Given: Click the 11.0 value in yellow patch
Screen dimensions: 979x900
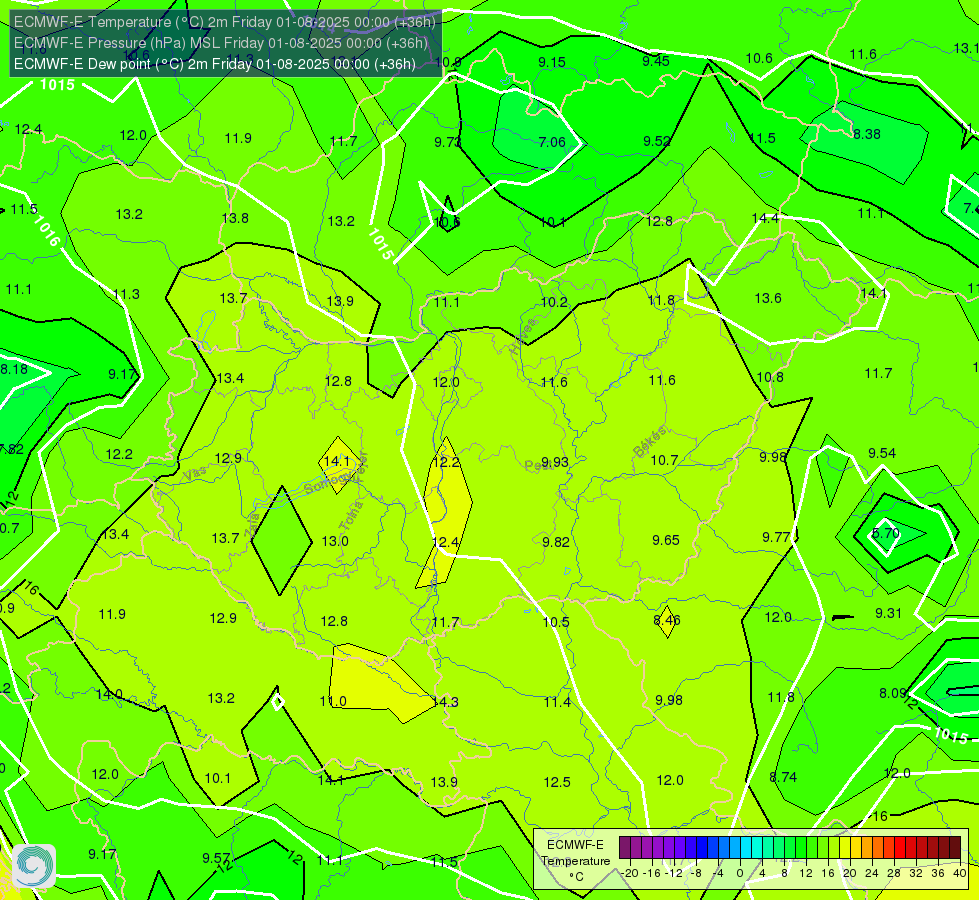Looking at the screenshot, I should coord(333,701).
